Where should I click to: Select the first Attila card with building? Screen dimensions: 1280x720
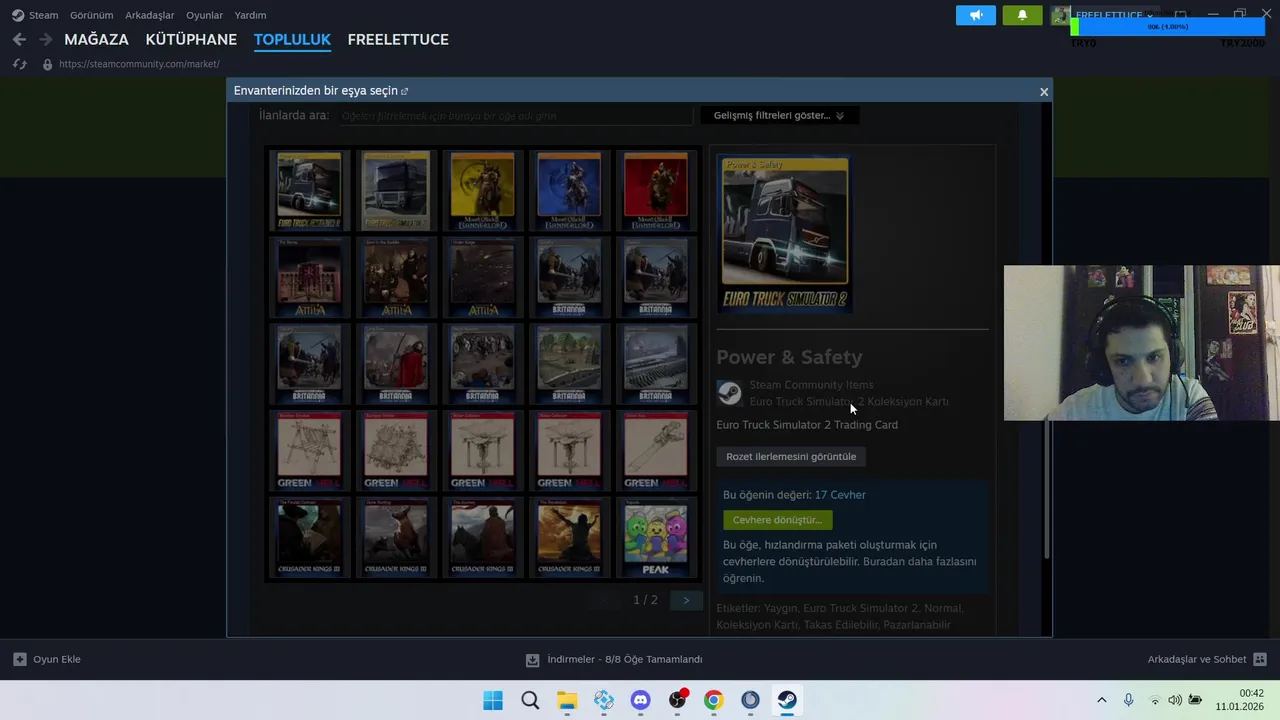coord(309,277)
